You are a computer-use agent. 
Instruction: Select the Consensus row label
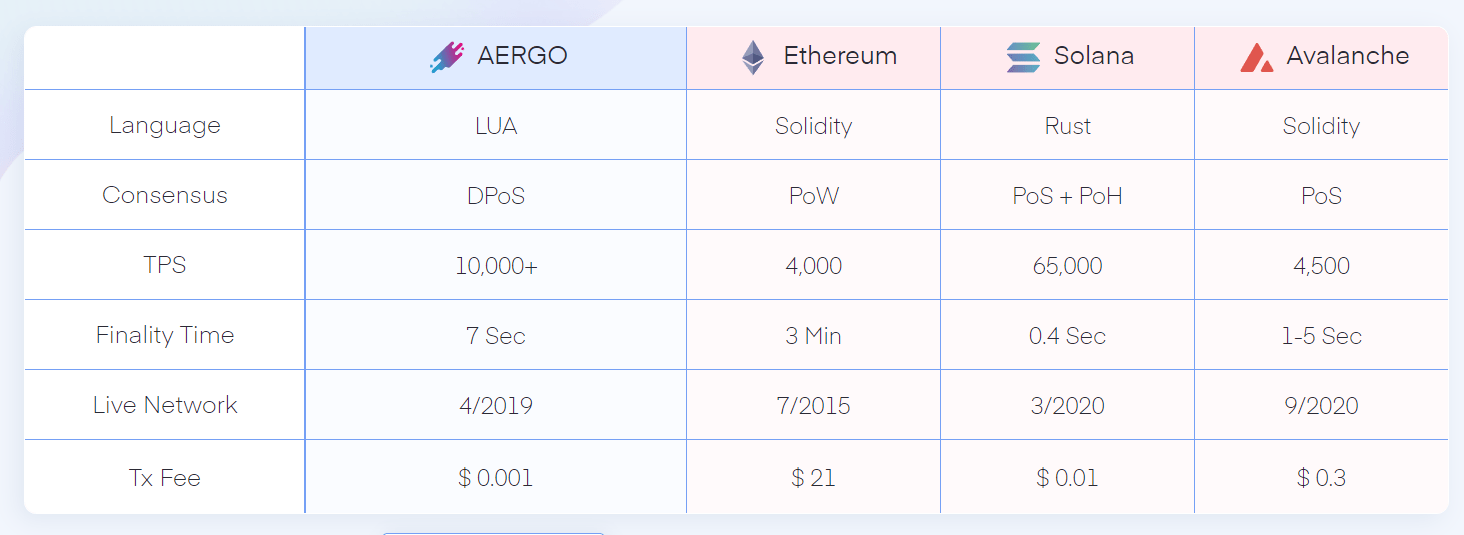click(x=165, y=195)
